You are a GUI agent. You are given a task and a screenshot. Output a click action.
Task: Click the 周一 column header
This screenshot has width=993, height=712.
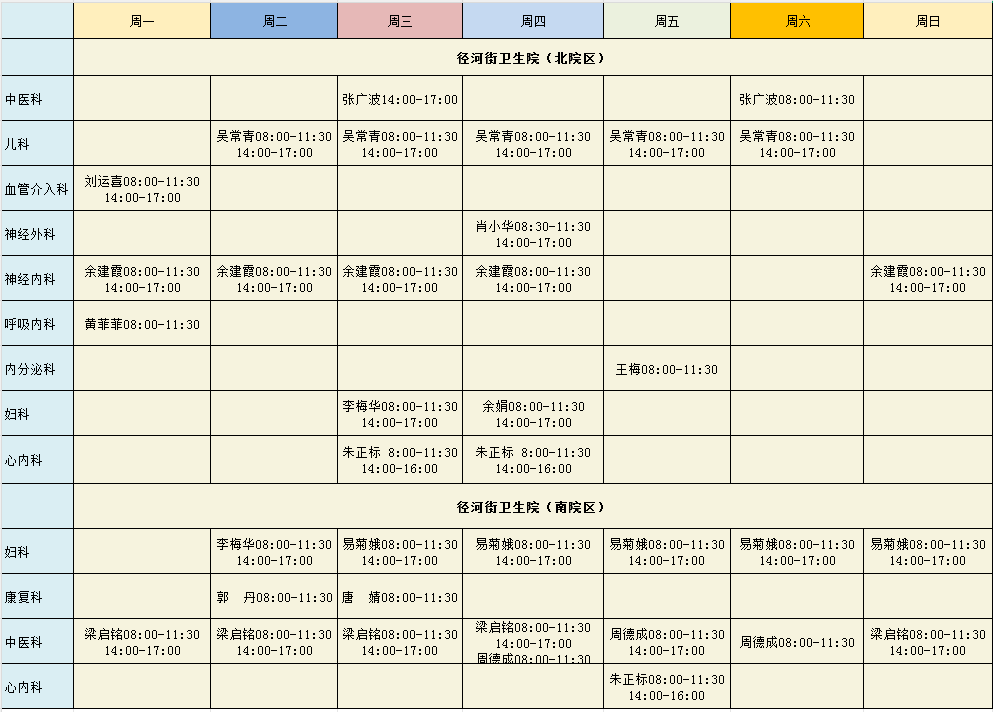coord(142,21)
